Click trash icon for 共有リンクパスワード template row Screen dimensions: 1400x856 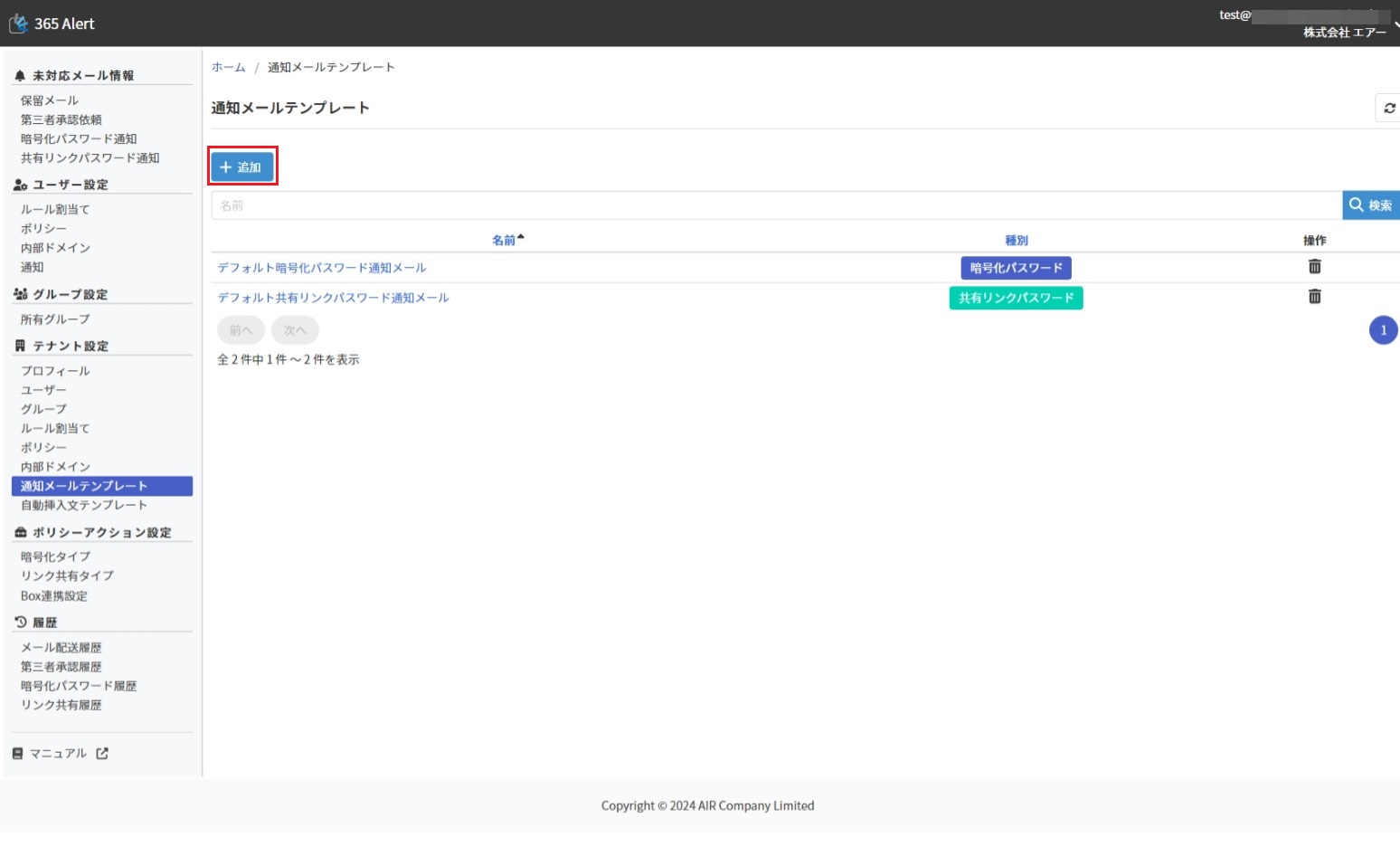(1314, 297)
